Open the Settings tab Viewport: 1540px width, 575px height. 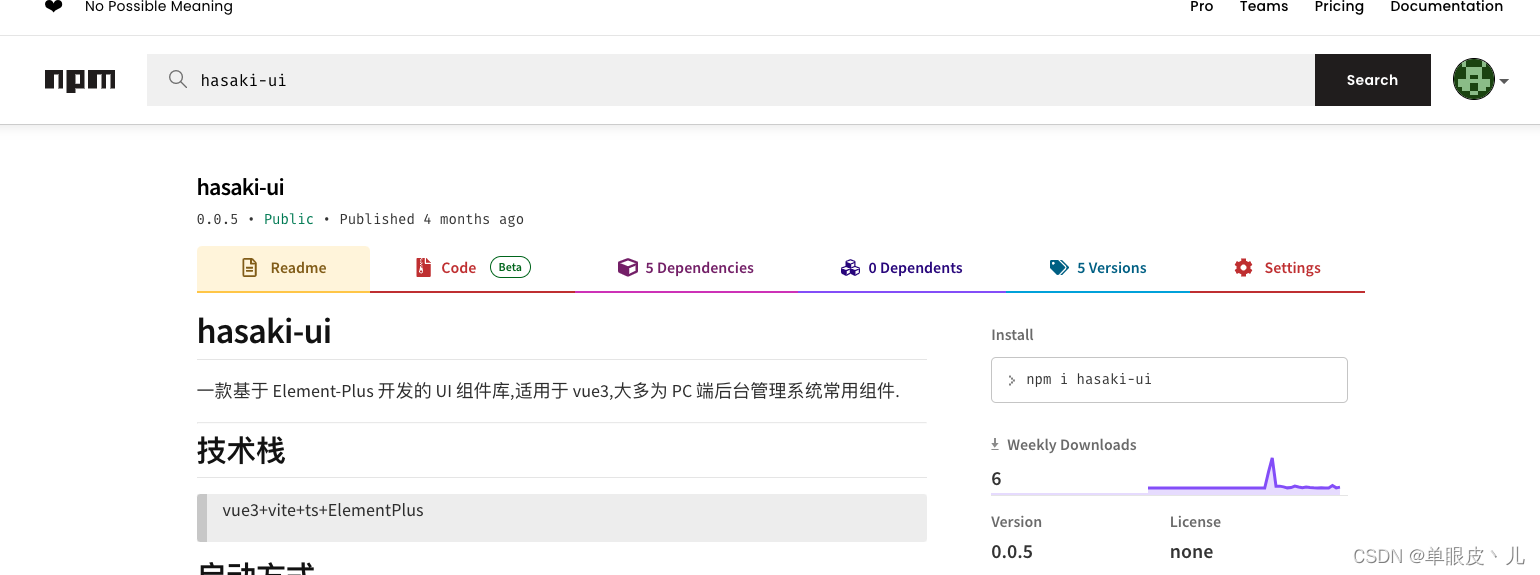tap(1277, 268)
